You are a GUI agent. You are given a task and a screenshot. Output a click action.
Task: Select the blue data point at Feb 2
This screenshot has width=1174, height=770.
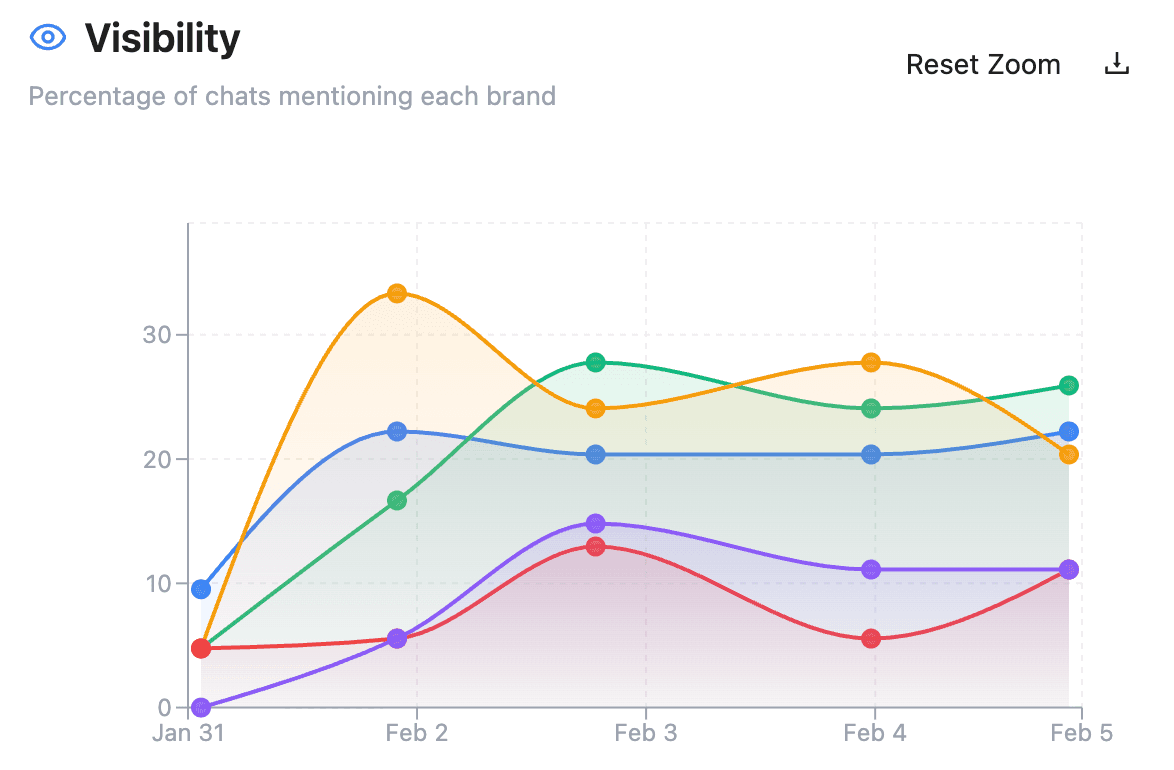398,431
